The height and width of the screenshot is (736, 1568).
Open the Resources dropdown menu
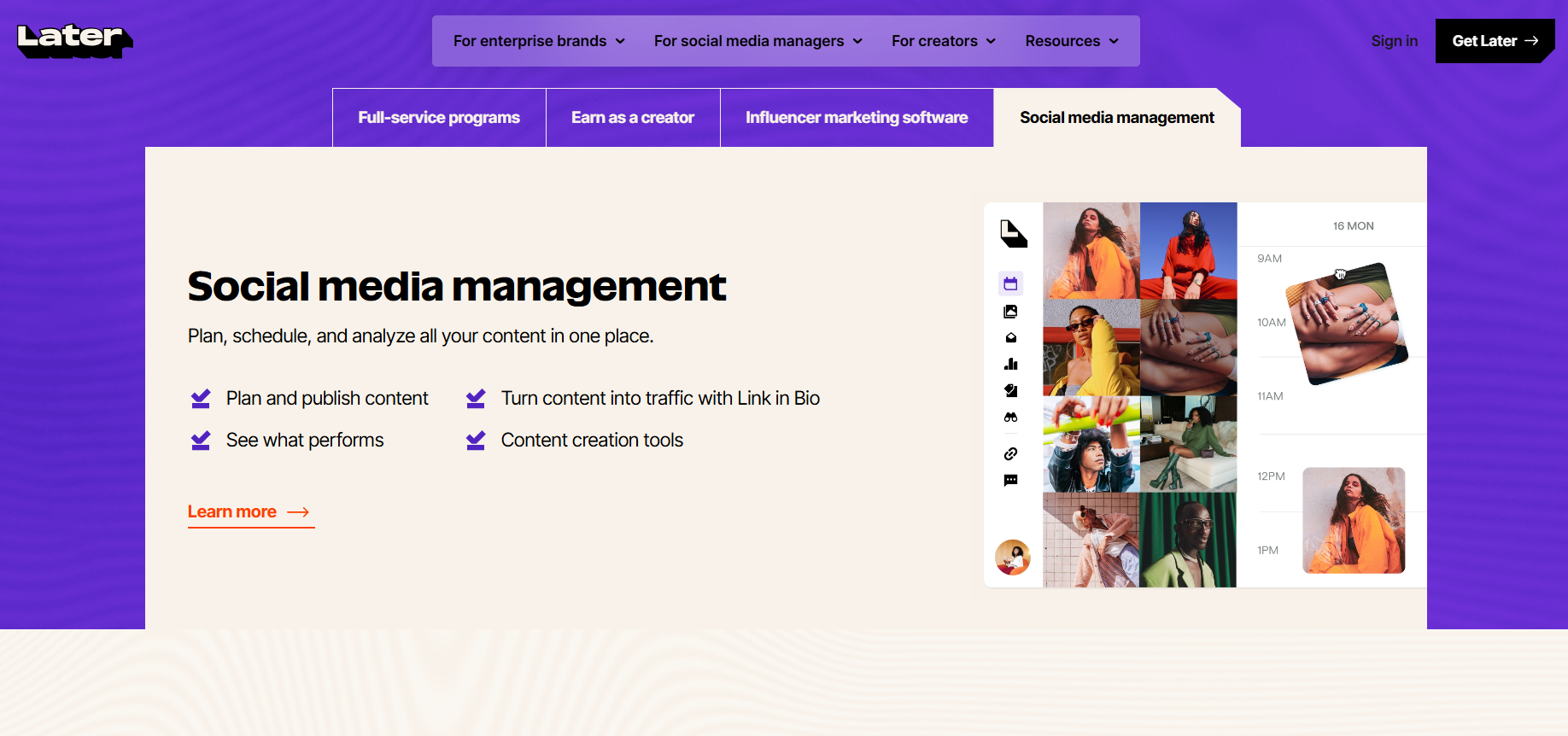click(x=1071, y=41)
